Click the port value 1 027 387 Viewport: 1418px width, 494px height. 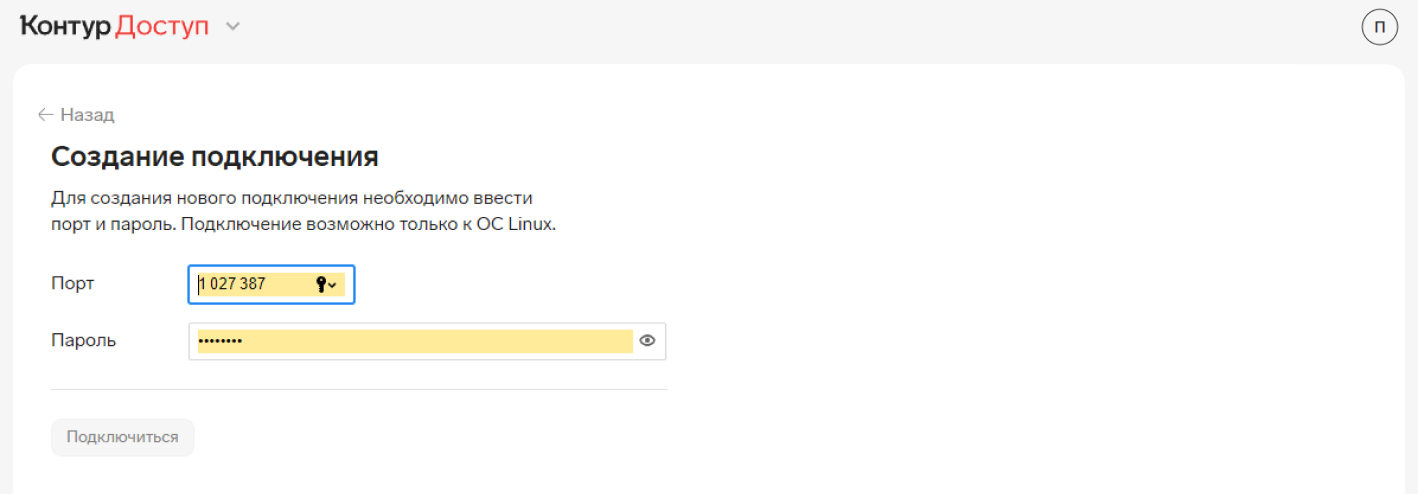coord(232,284)
